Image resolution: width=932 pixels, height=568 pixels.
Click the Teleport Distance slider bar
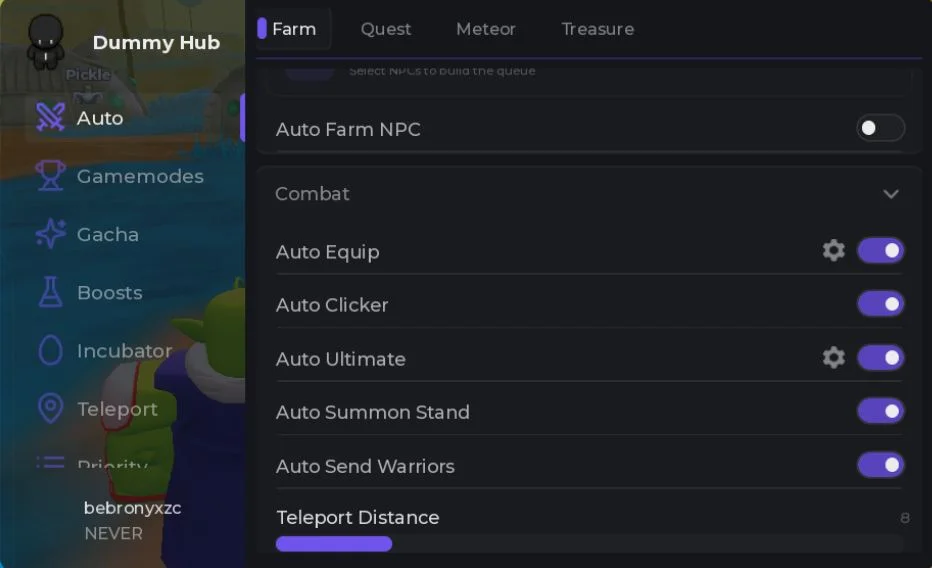click(589, 544)
